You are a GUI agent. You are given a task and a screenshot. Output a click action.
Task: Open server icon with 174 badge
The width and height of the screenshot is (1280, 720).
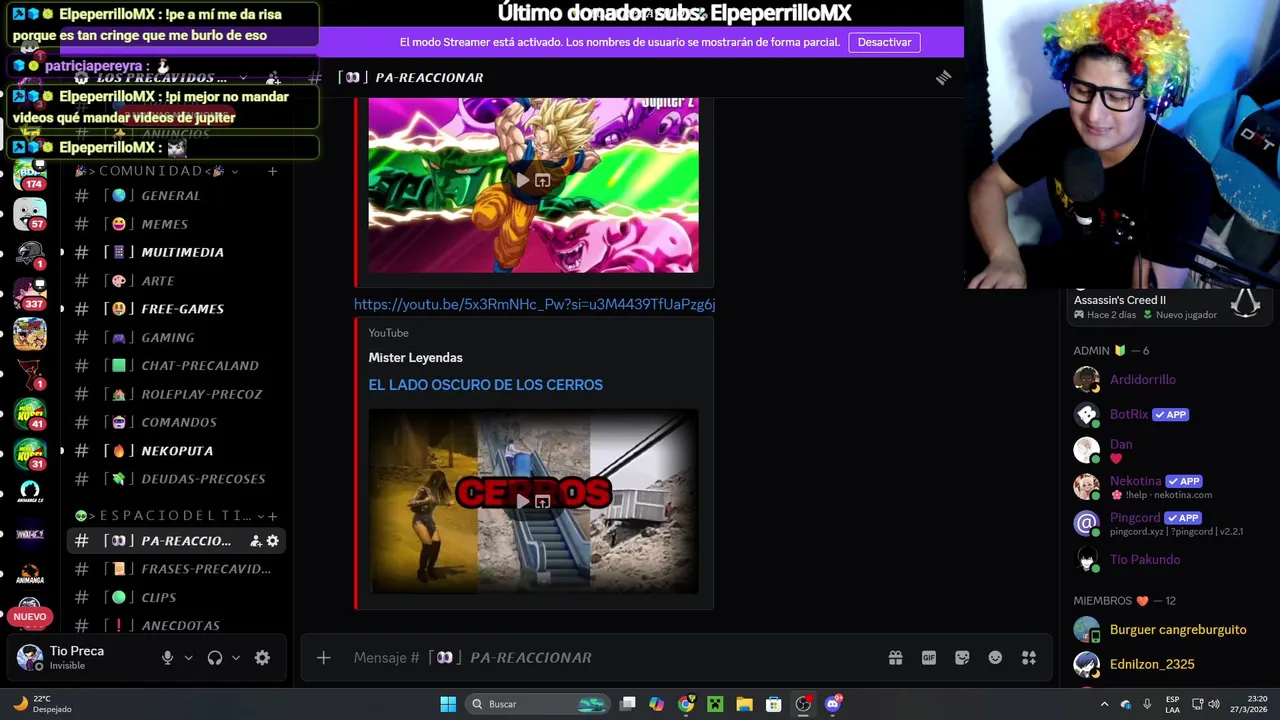(30, 173)
